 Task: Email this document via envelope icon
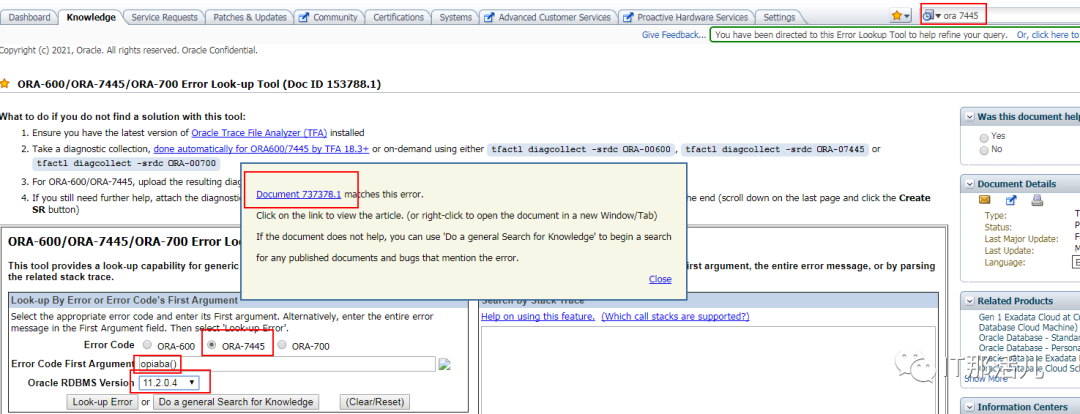pyautogui.click(x=985, y=200)
